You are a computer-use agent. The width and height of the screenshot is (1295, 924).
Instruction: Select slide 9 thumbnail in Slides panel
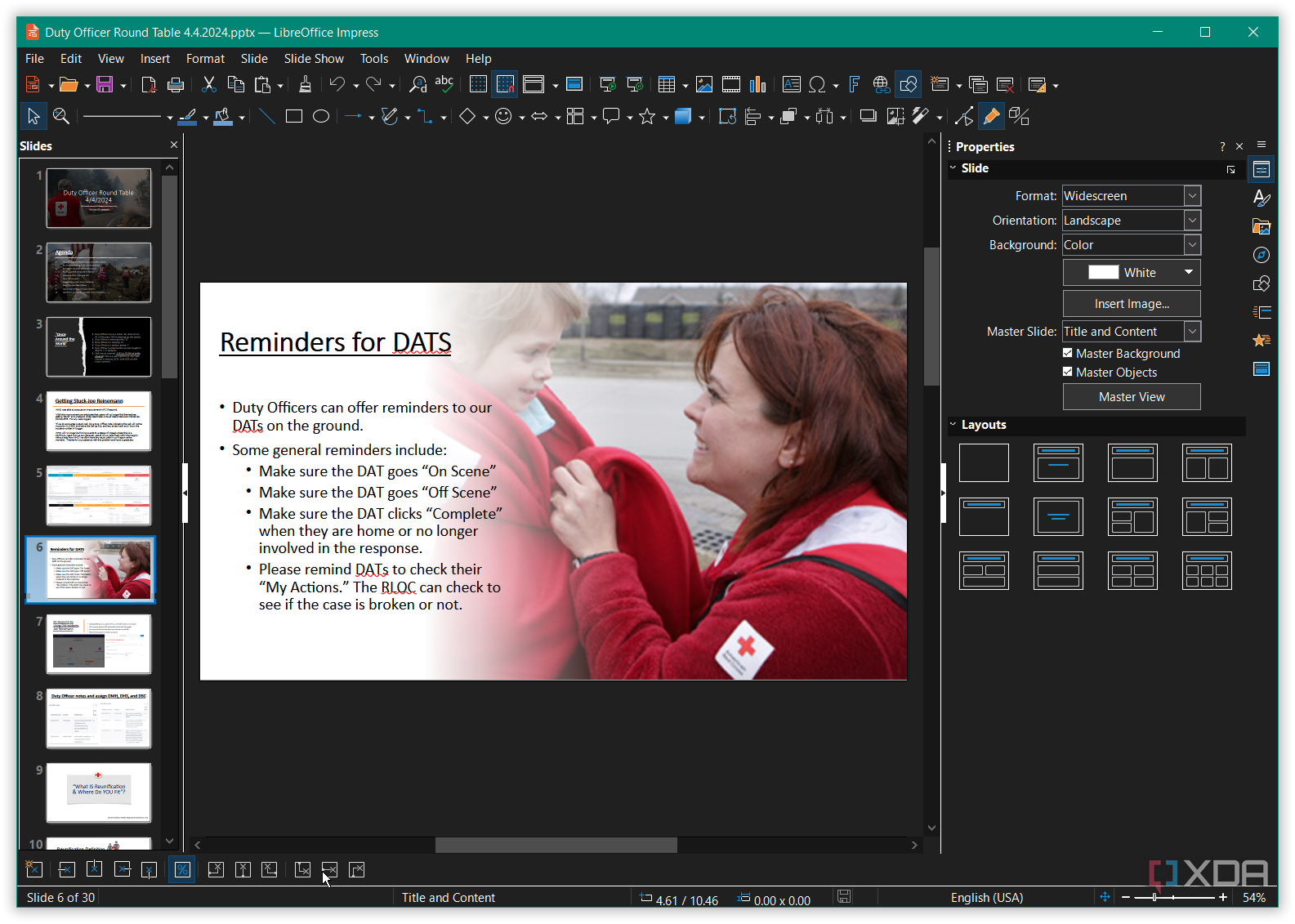[99, 792]
